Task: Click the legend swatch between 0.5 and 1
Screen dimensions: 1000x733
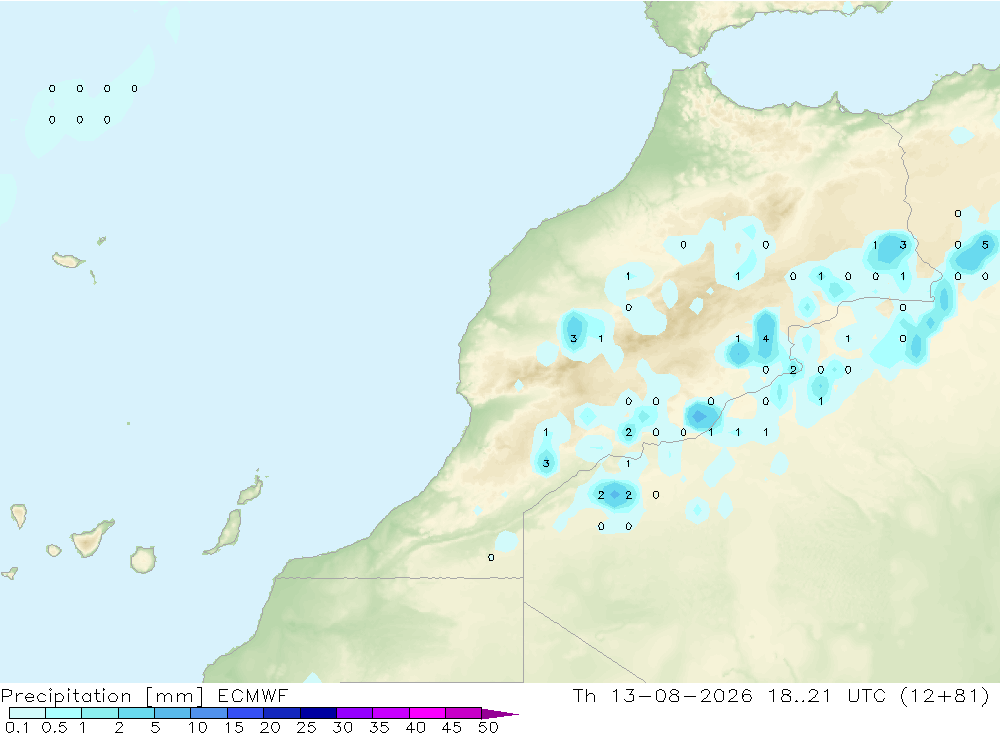Action: [x=63, y=713]
